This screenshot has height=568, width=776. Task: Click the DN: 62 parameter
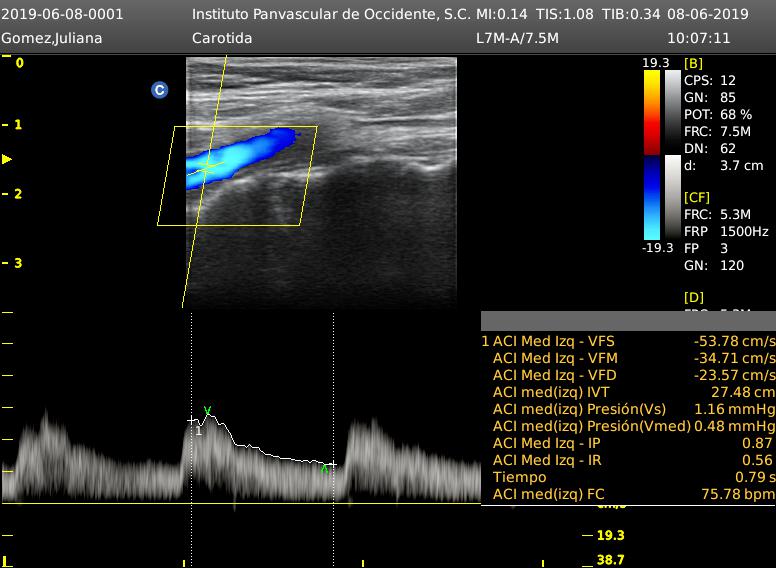(x=710, y=148)
